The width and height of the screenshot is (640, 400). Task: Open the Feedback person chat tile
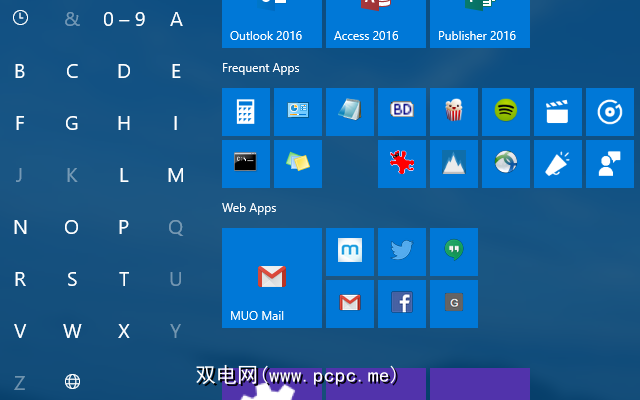(x=610, y=164)
